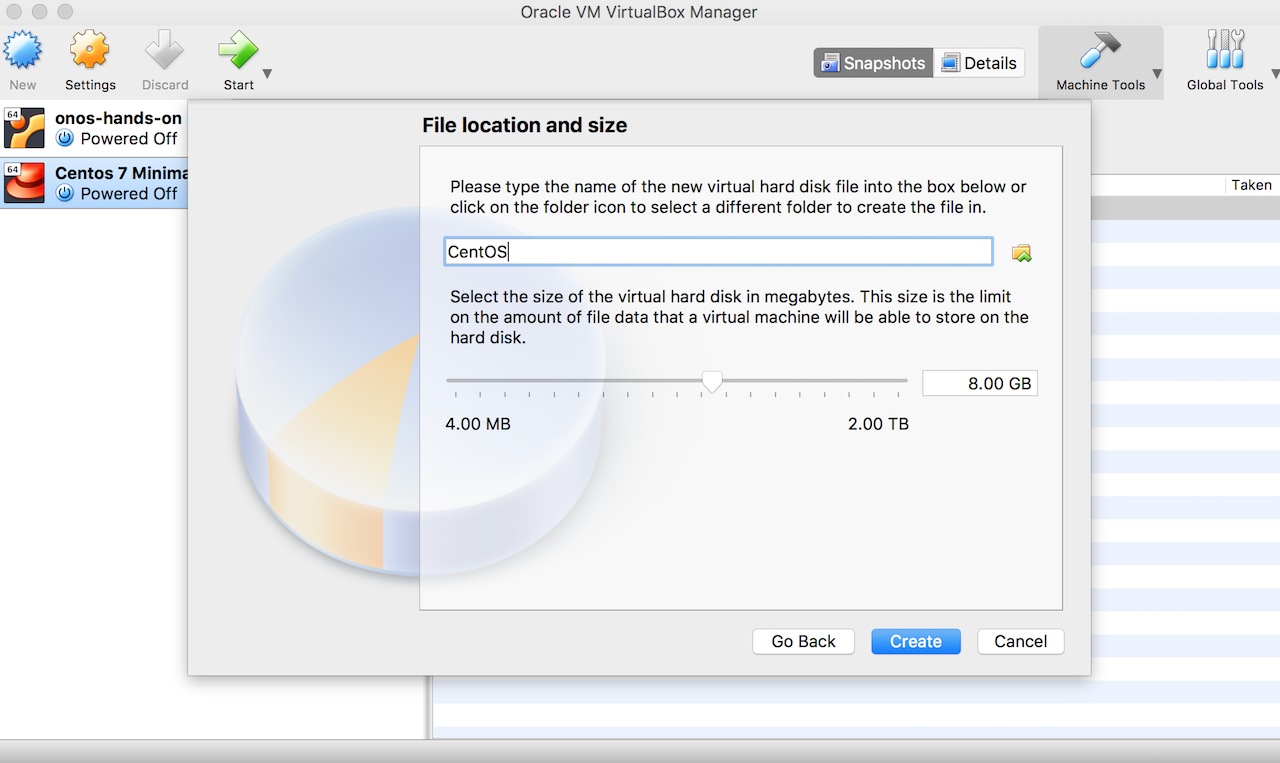Start the VM with green arrow
1280x763 pixels.
pyautogui.click(x=238, y=49)
